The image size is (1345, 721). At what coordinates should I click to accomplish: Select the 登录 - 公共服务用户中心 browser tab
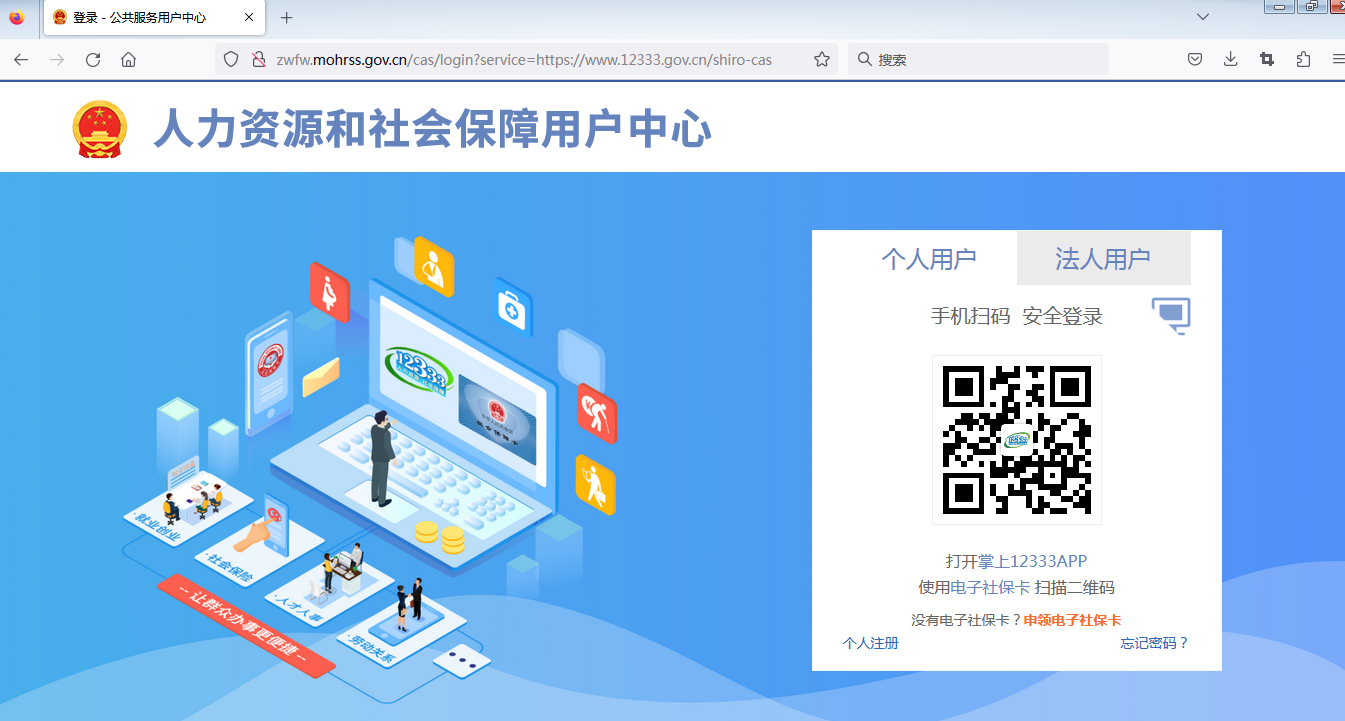click(155, 18)
